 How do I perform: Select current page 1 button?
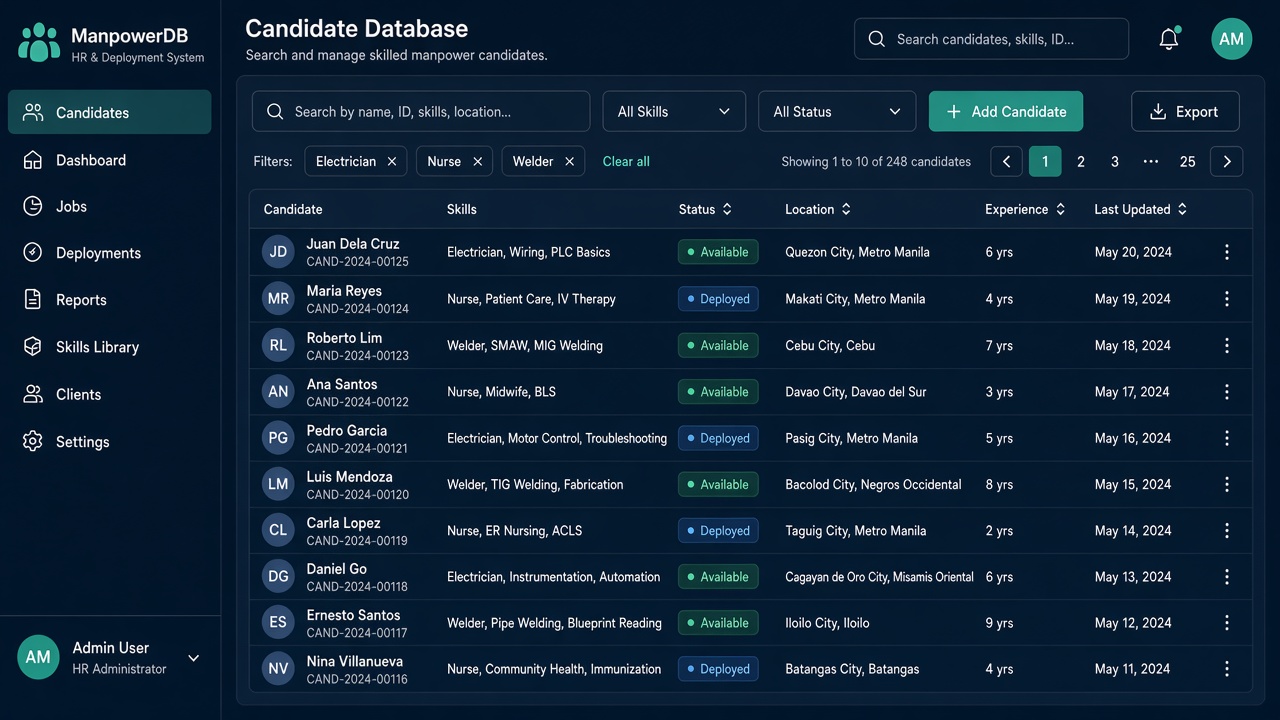pyautogui.click(x=1045, y=161)
